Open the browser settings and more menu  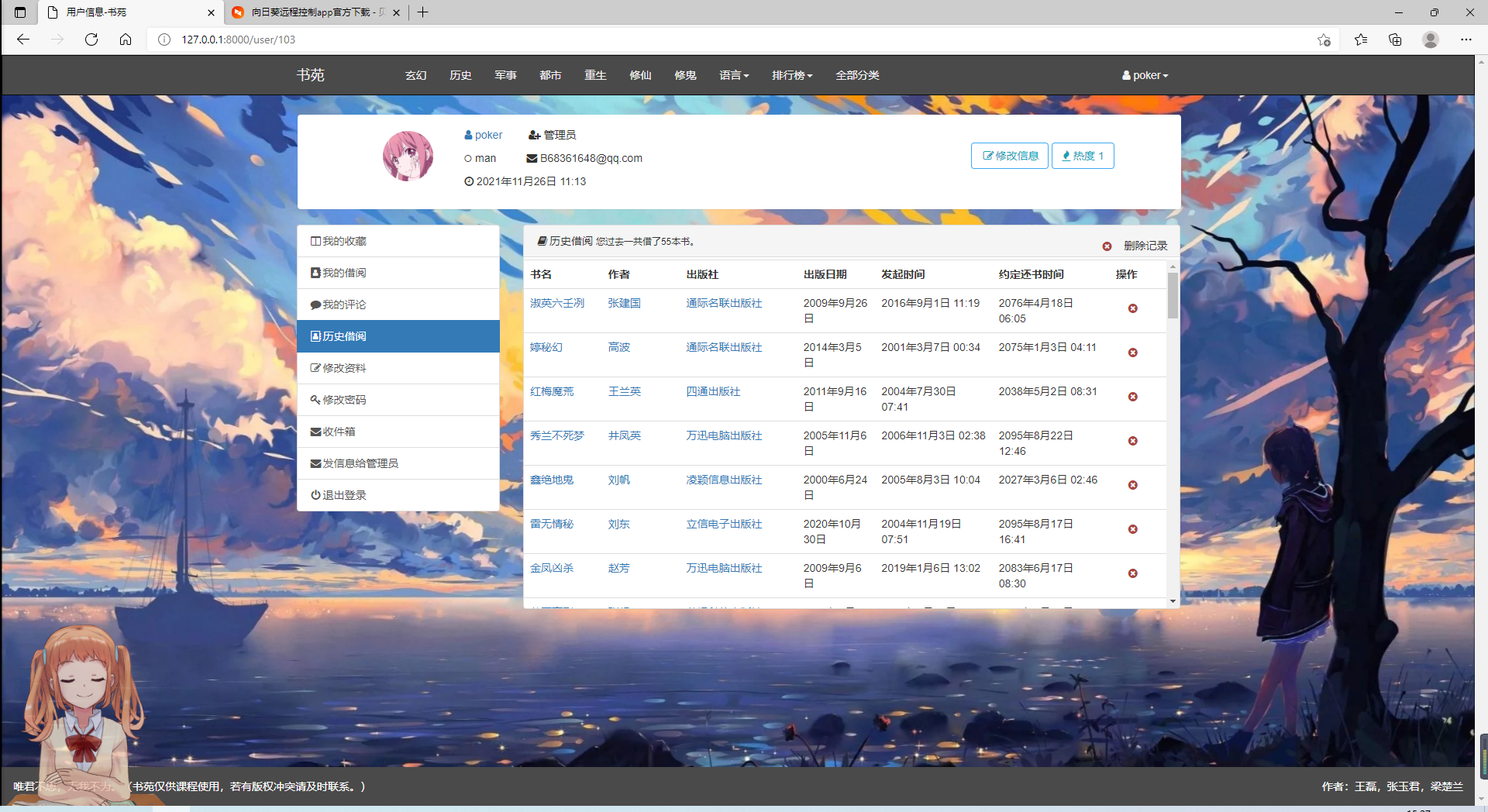click(x=1466, y=40)
